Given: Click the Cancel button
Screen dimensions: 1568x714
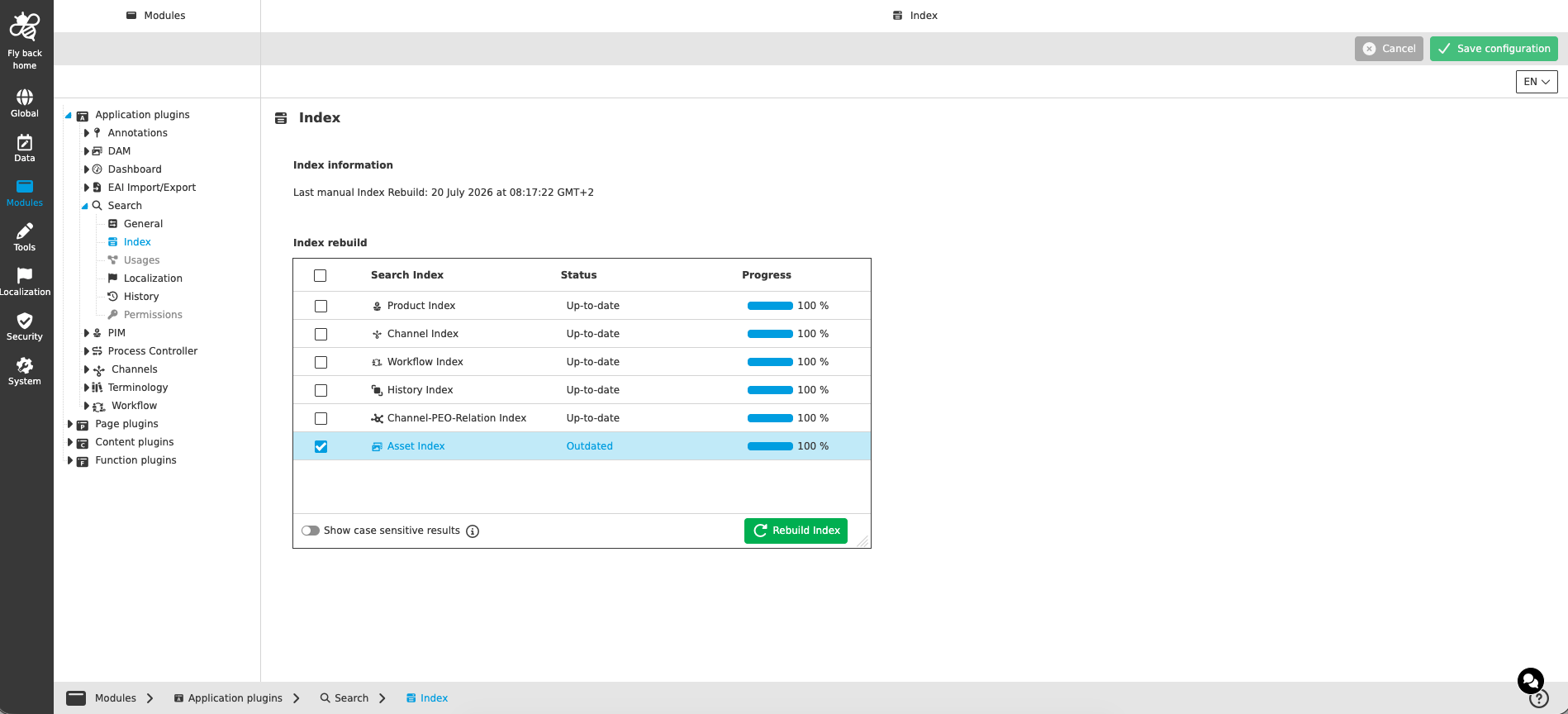Looking at the screenshot, I should click(1389, 49).
